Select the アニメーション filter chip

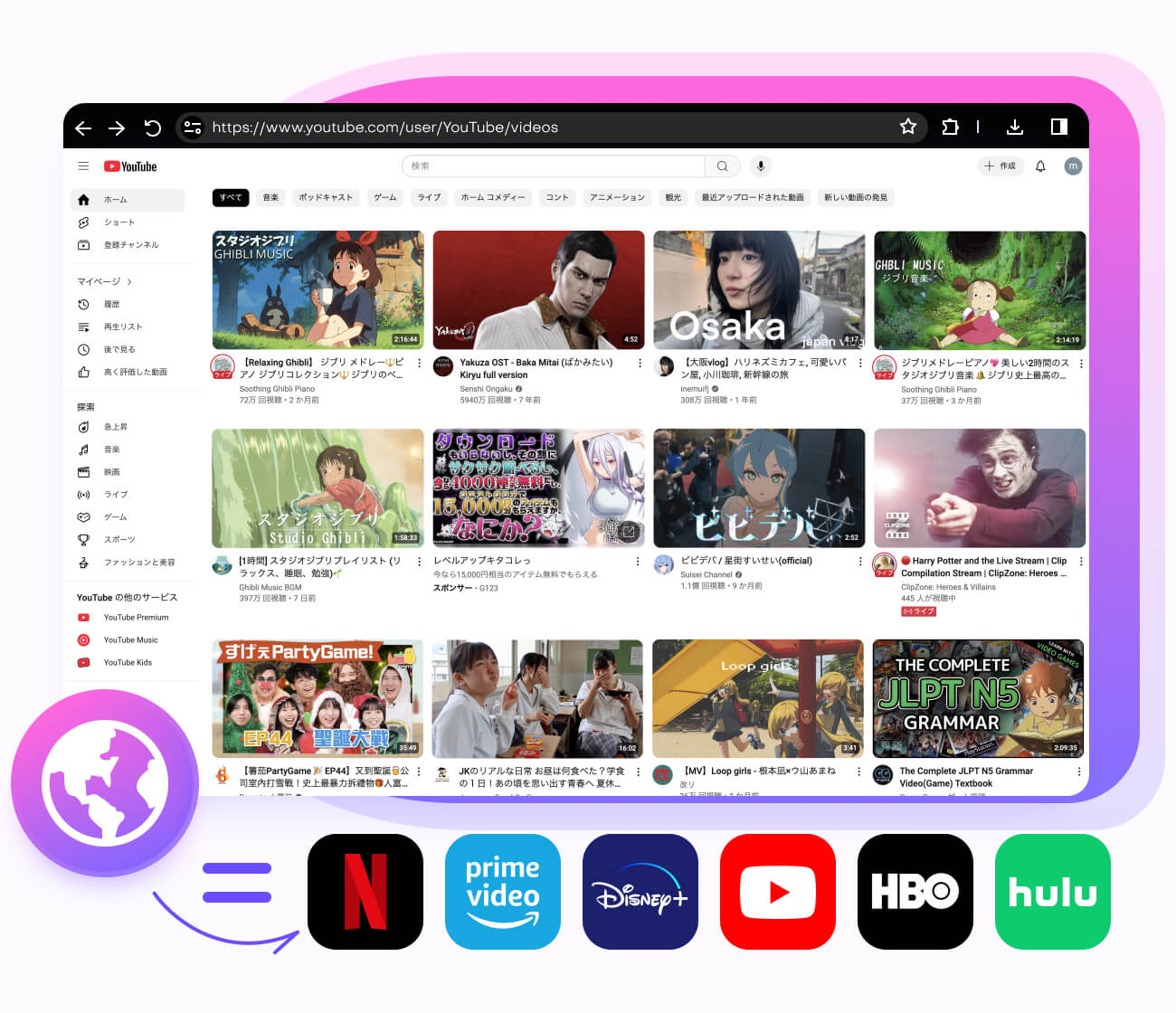pyautogui.click(x=617, y=197)
